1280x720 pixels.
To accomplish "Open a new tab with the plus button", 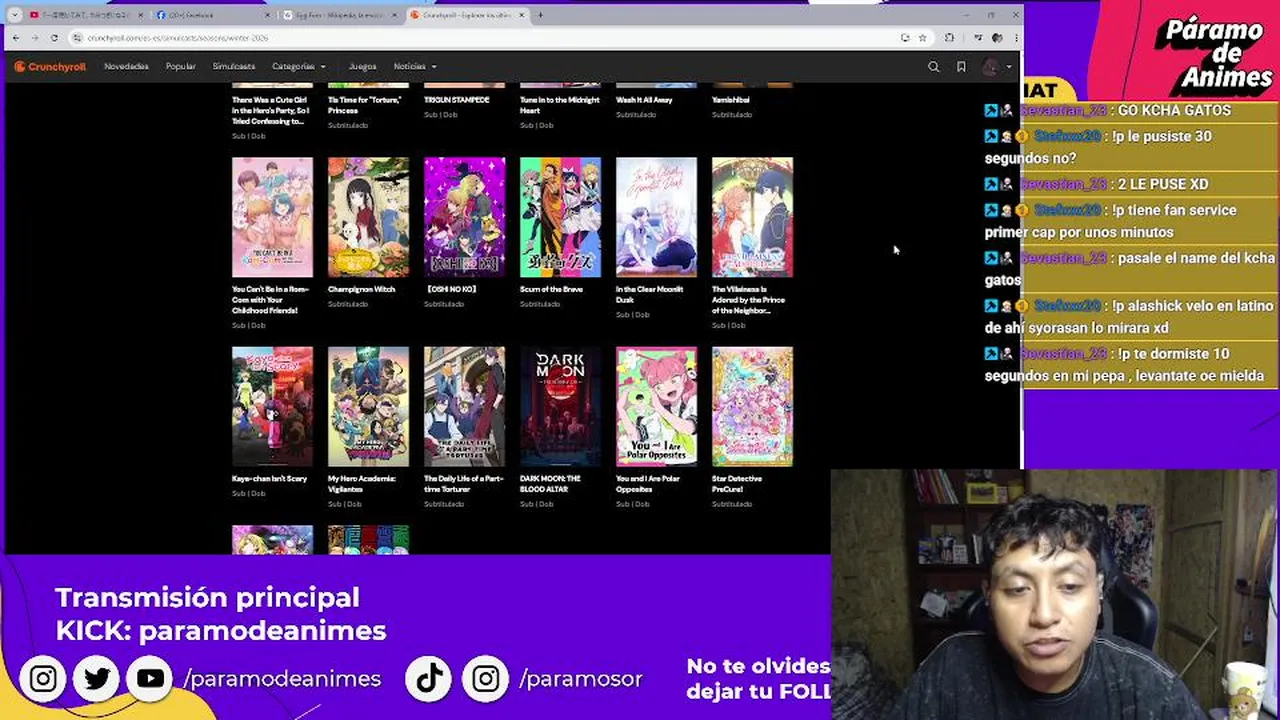I will tap(541, 15).
